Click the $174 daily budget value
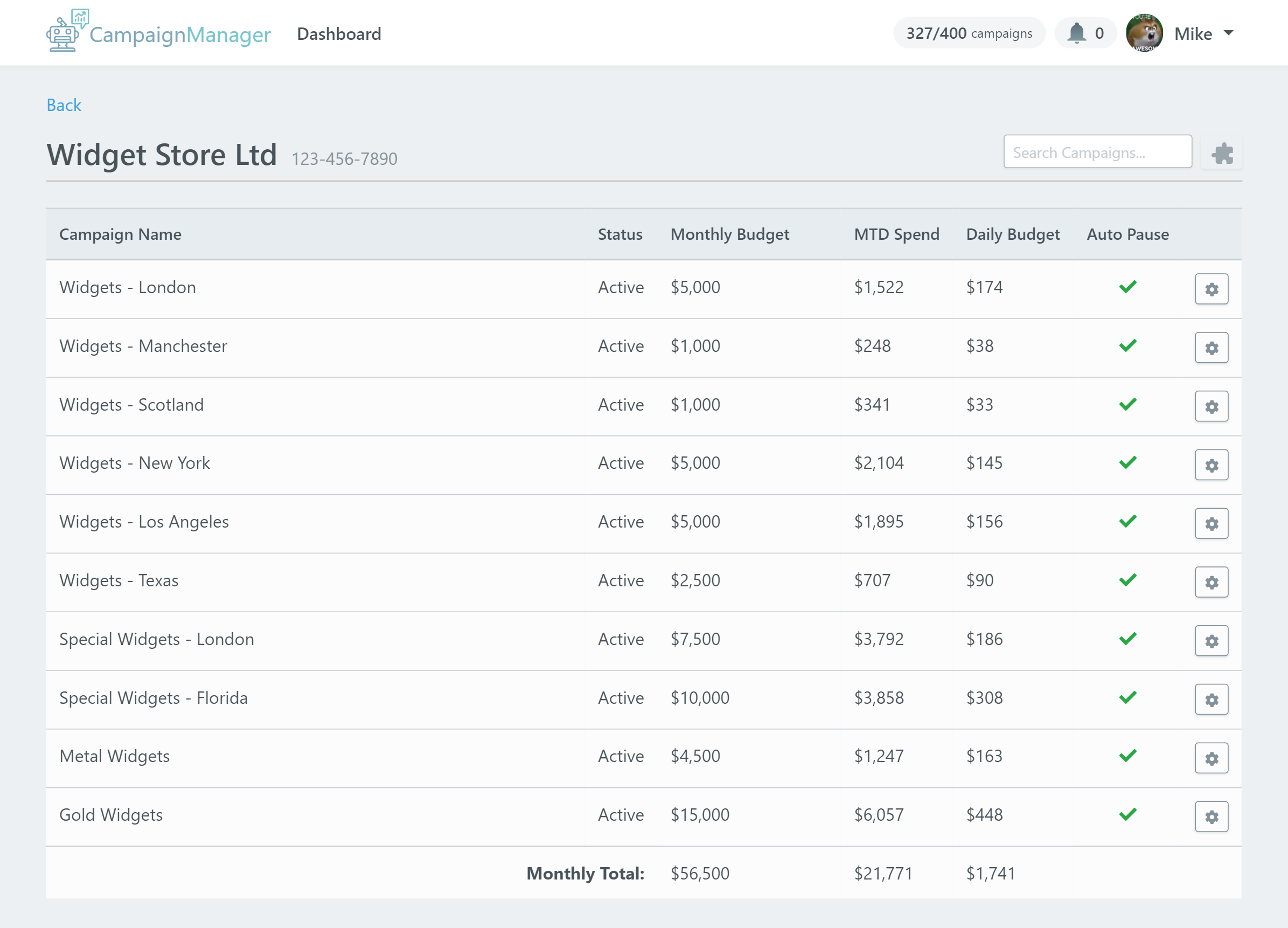 tap(984, 287)
